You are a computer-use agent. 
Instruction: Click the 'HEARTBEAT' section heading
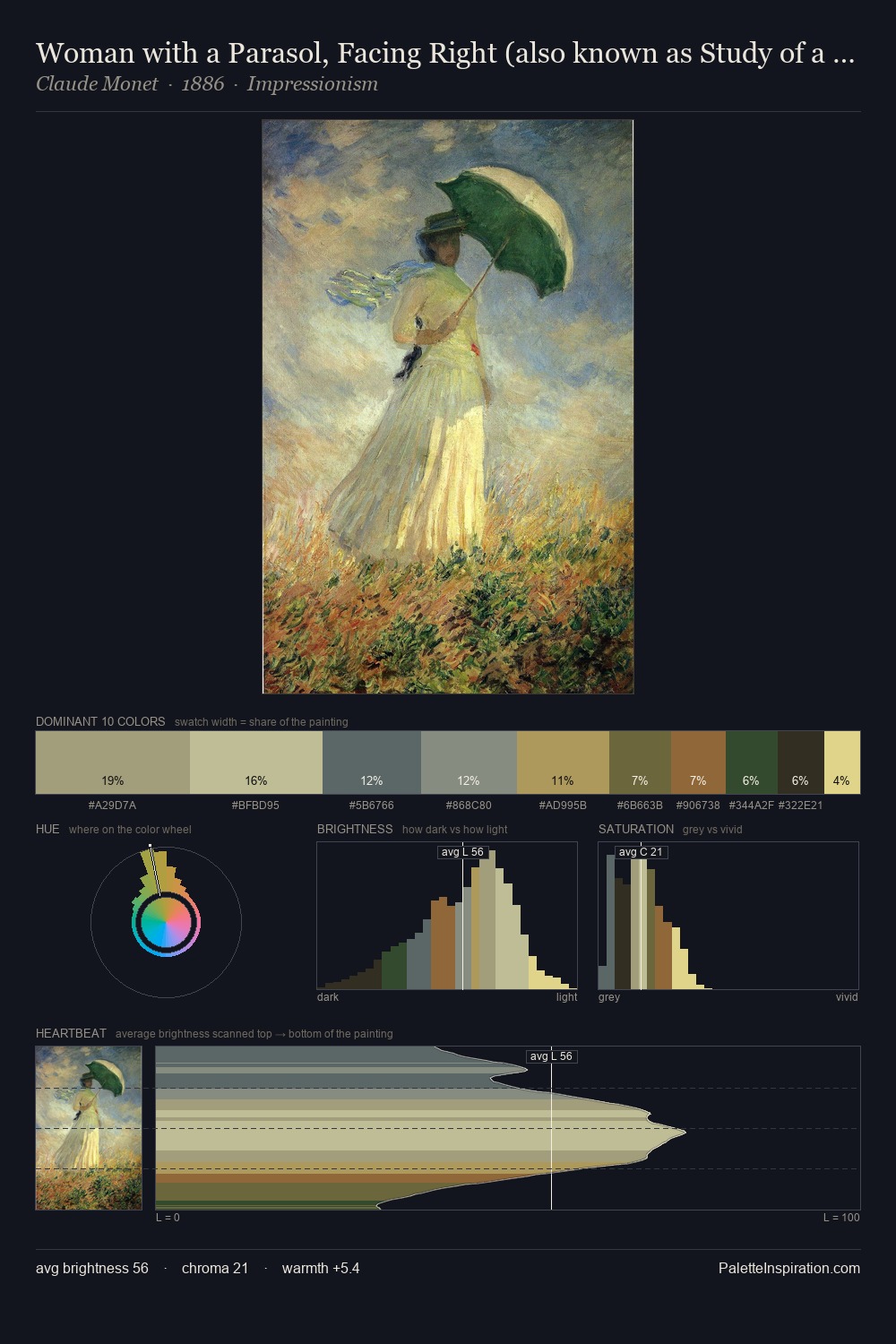(71, 1033)
